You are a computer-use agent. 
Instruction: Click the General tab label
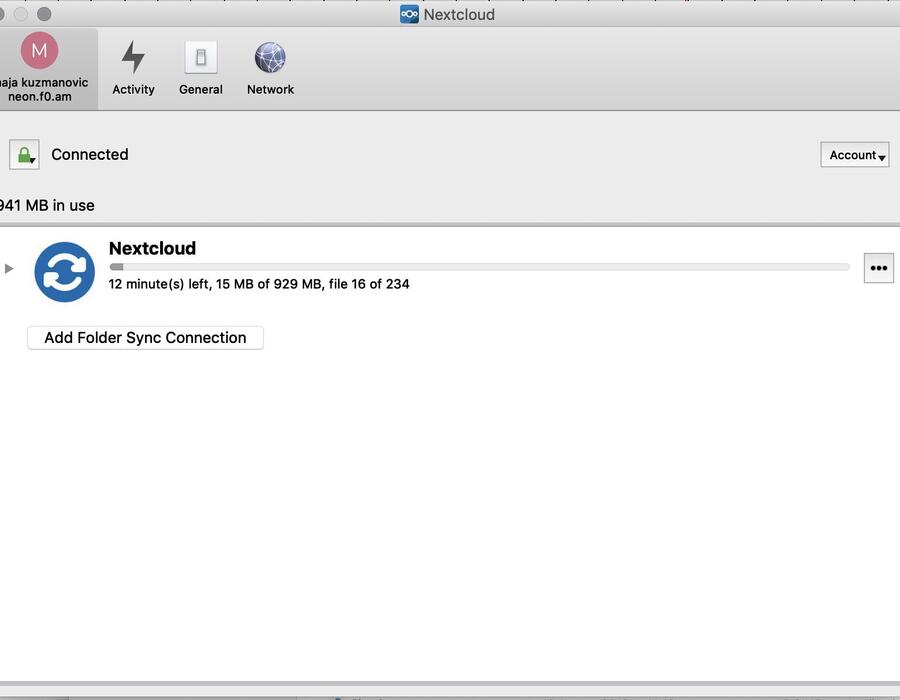(201, 90)
